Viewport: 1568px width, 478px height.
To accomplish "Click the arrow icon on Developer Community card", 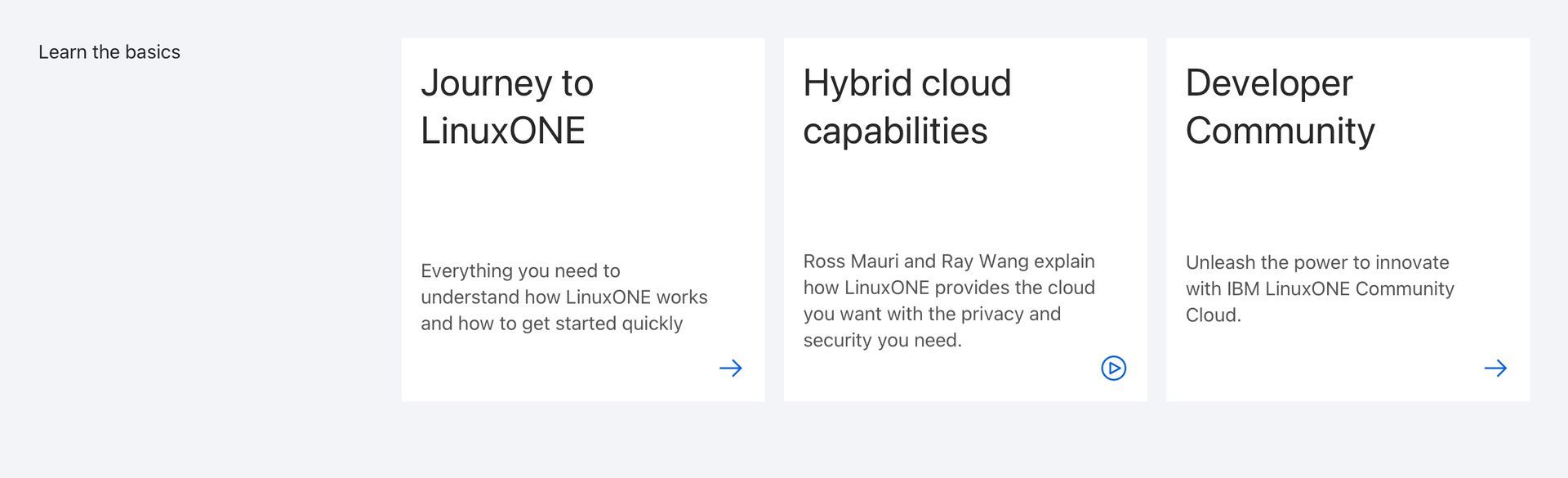I will tap(1495, 369).
